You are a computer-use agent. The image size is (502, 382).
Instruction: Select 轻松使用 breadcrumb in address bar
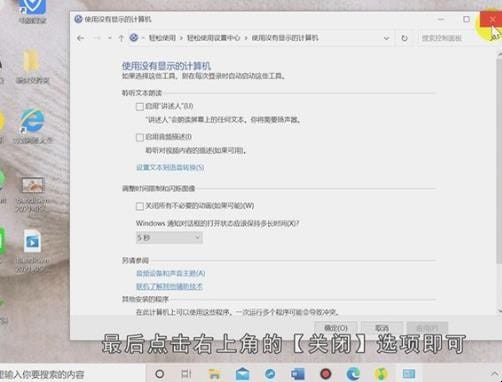coord(162,38)
